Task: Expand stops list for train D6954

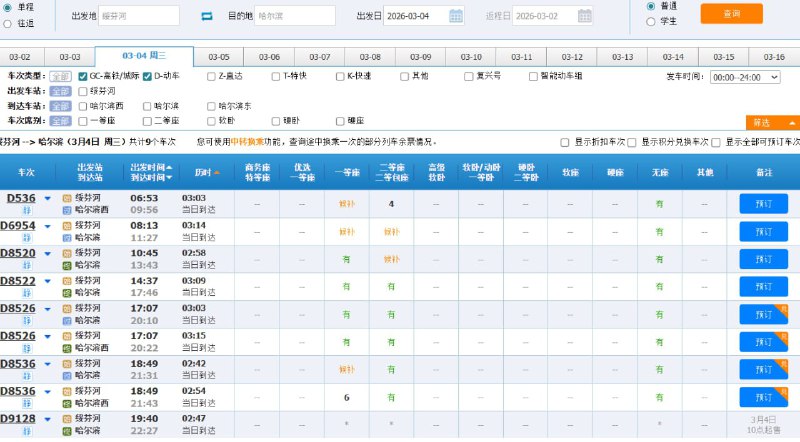Action: coord(47,226)
